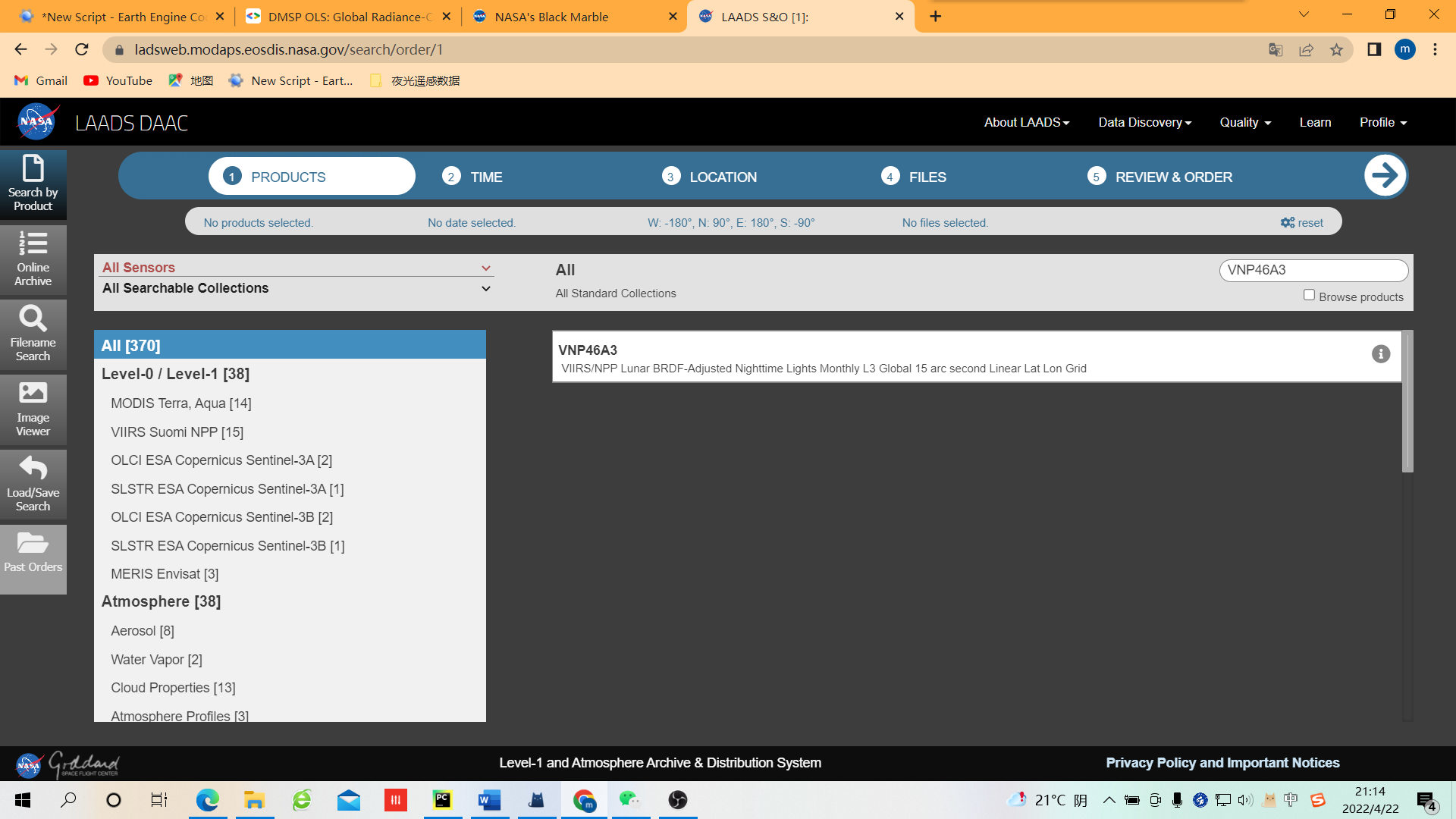Screen dimensions: 1456x819
Task: Click the product list scrollbar
Action: tap(1407, 402)
